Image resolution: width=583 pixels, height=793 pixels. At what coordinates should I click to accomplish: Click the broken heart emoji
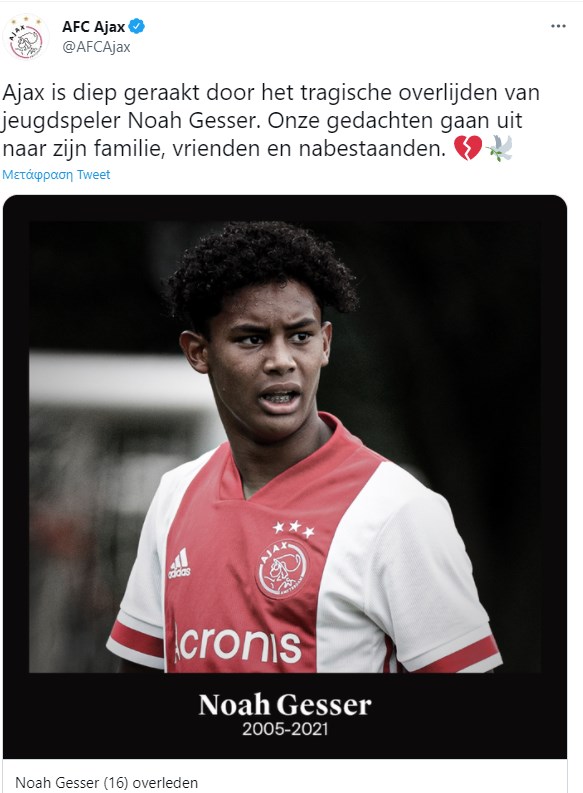point(468,148)
